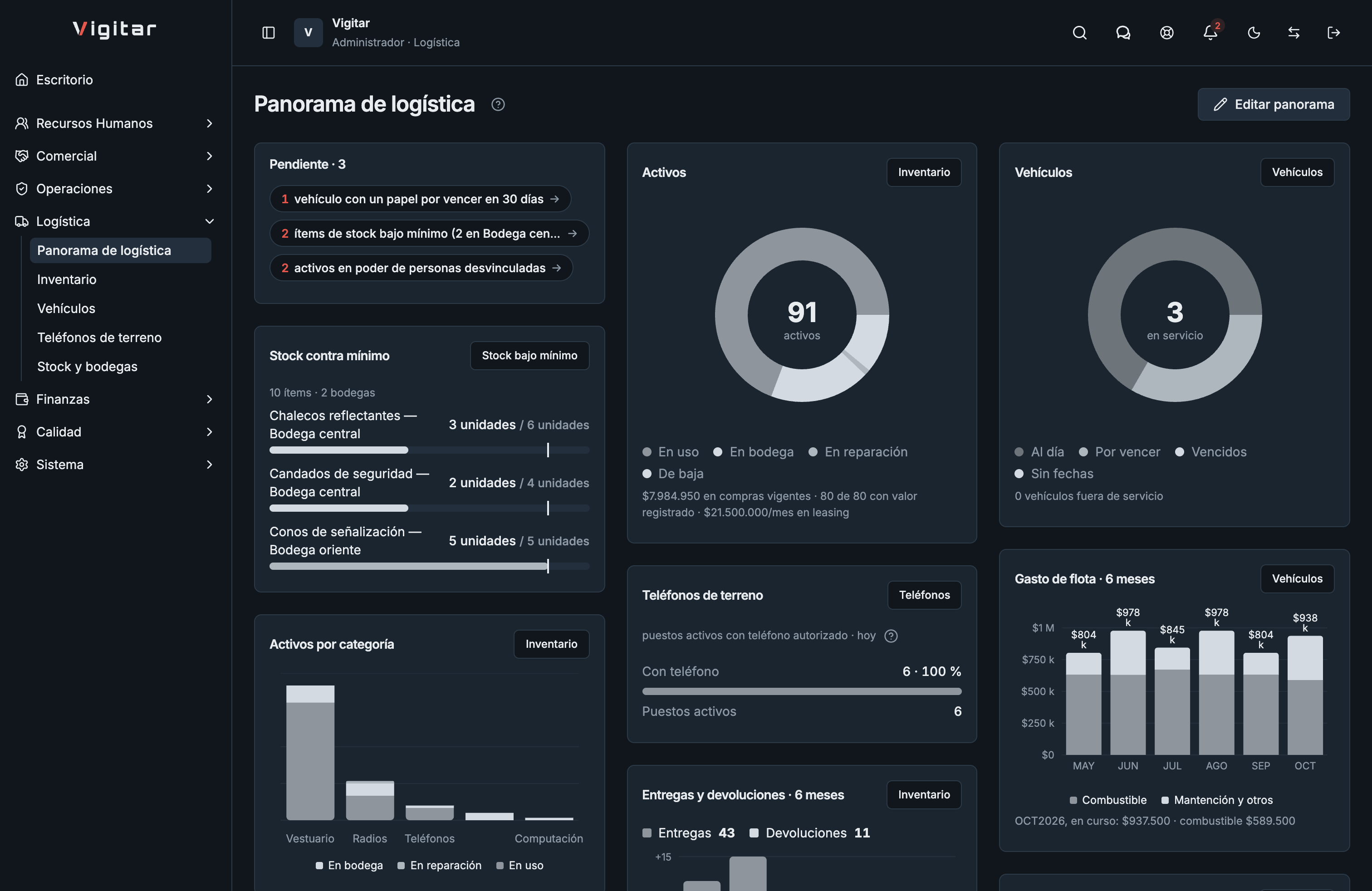Image resolution: width=1372 pixels, height=891 pixels.
Task: Open pending activos de personas desvinculadas
Action: pyautogui.click(x=421, y=268)
